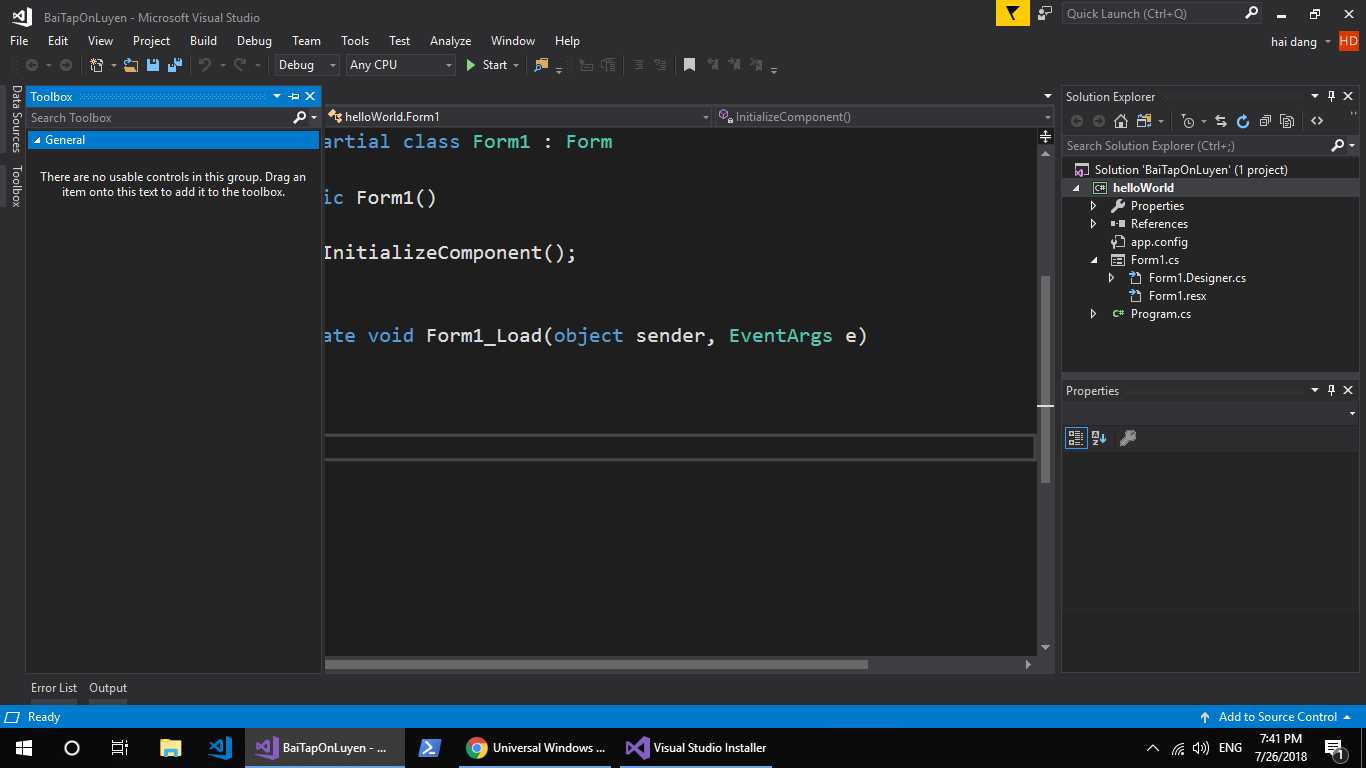This screenshot has width=1366, height=768.
Task: Toggle Toolbox auto-hide pin
Action: tap(294, 96)
